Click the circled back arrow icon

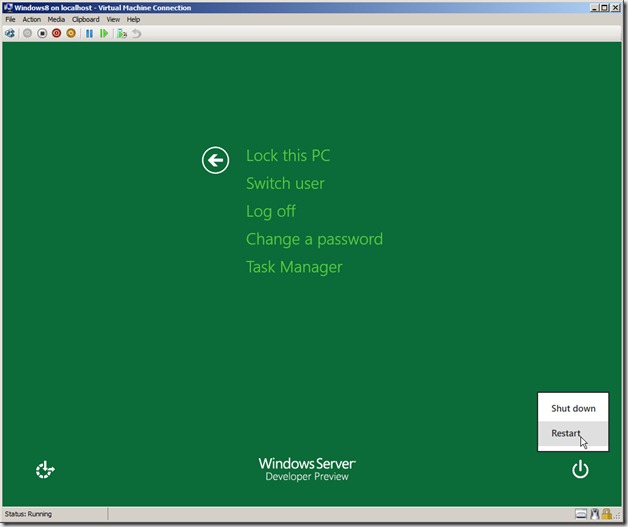tap(215, 160)
